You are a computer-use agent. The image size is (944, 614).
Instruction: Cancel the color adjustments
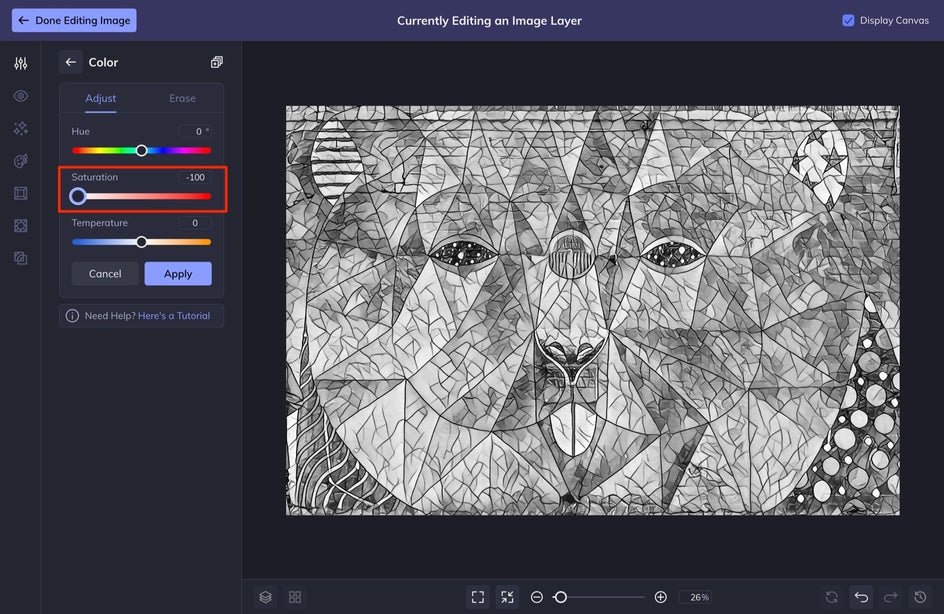coord(105,274)
